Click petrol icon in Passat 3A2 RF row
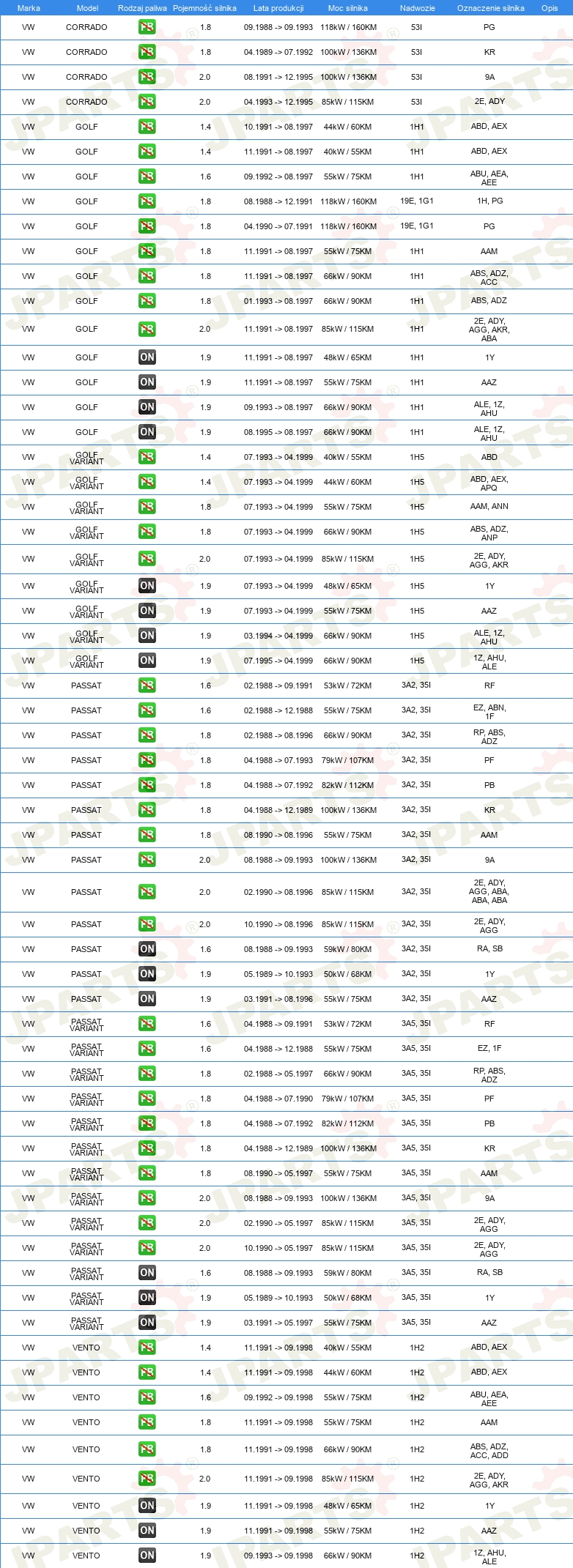Viewport: 573px width, 1568px height. (147, 685)
